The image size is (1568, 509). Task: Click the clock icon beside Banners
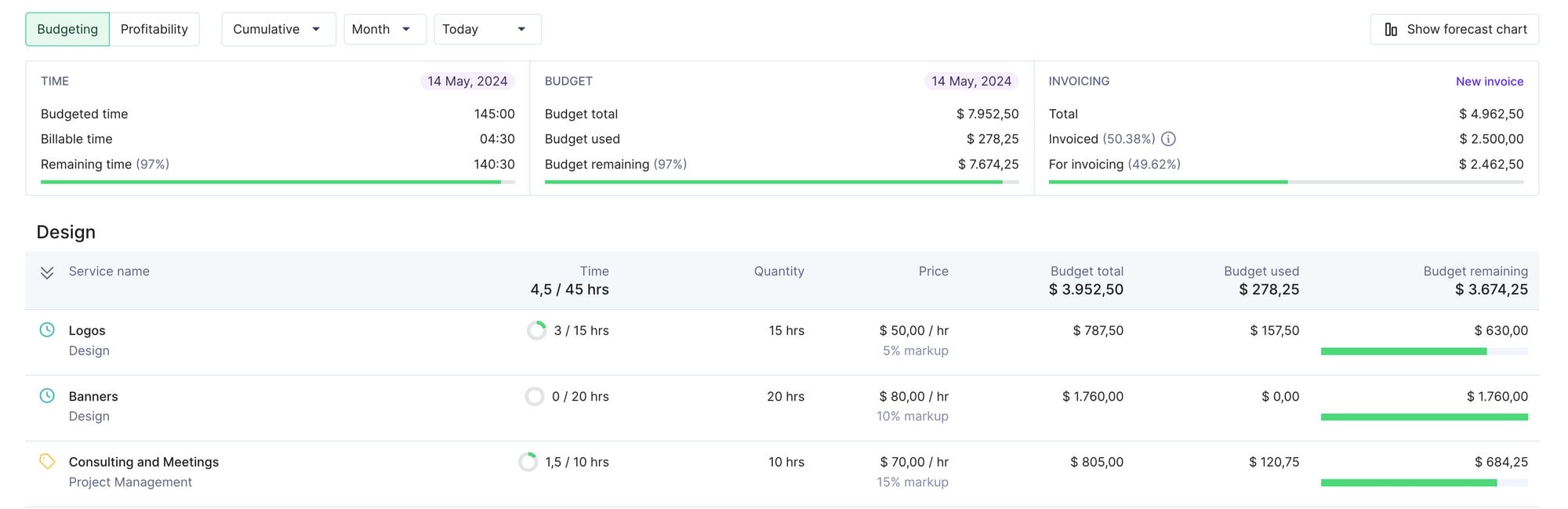pos(47,396)
